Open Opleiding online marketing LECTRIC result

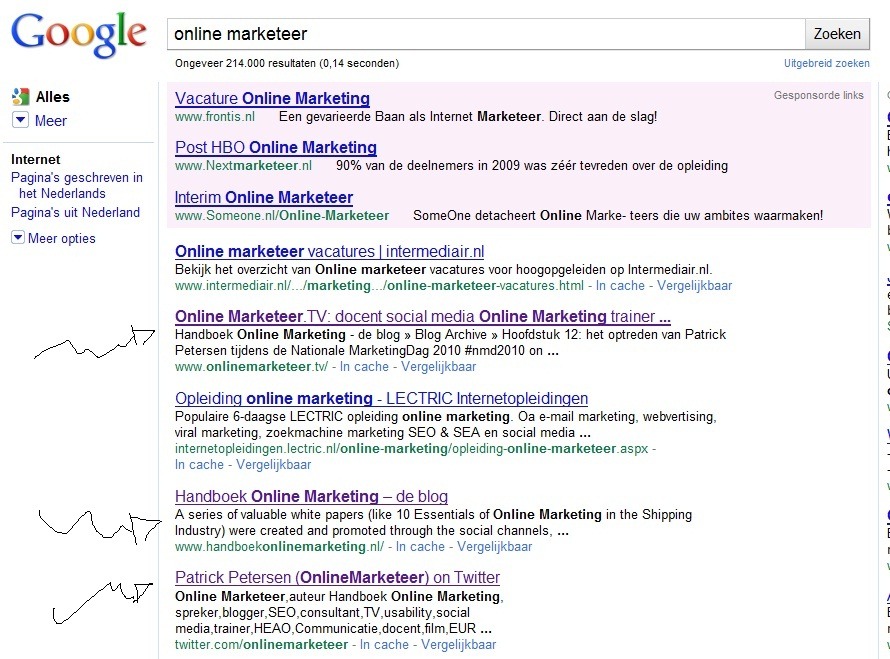(381, 398)
